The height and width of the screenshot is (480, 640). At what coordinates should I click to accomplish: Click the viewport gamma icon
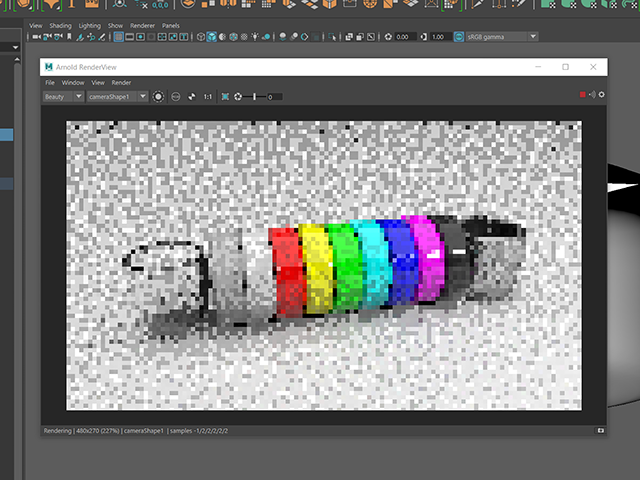tap(424, 37)
